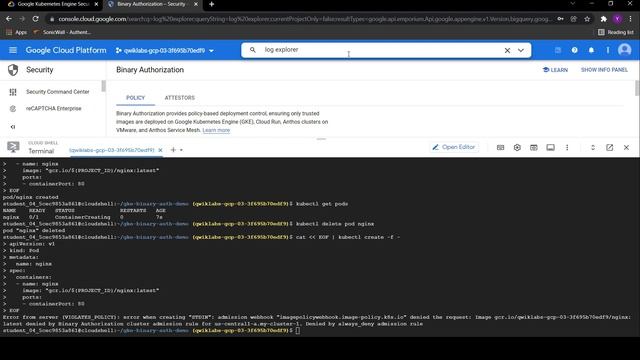Open the three-dot settings menu in the top bar
640x360 pixels.
coord(607,50)
